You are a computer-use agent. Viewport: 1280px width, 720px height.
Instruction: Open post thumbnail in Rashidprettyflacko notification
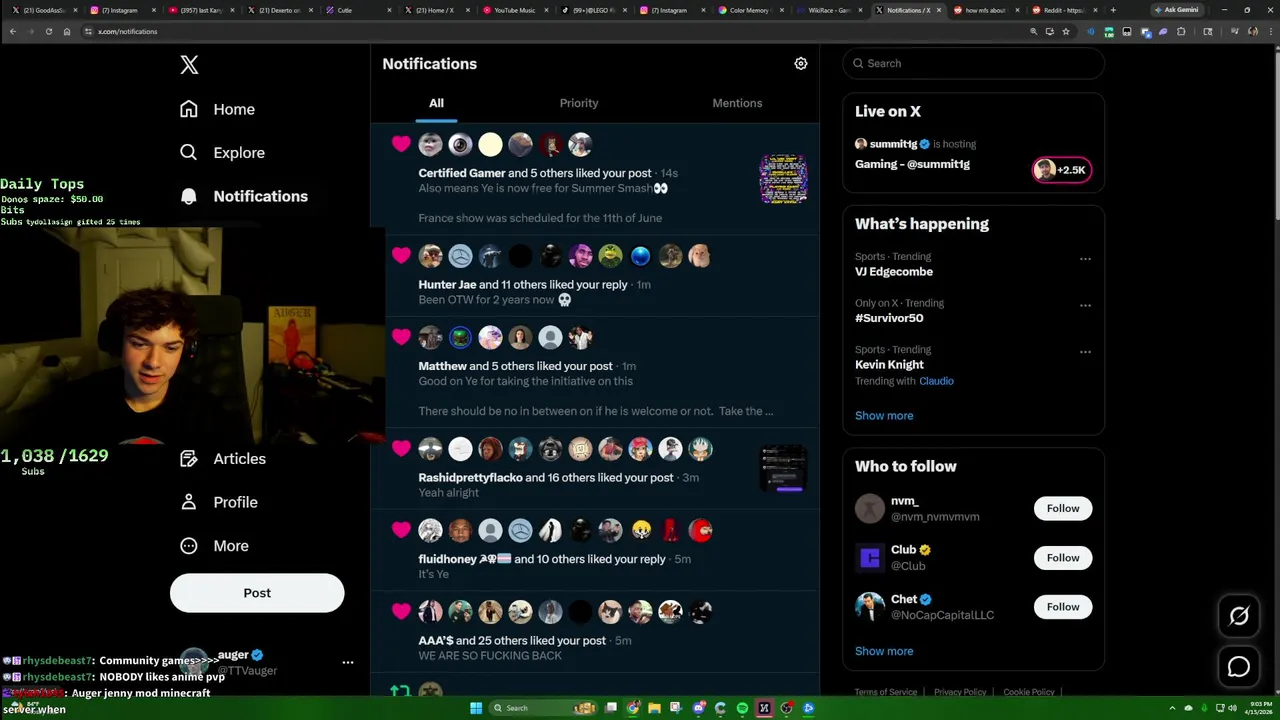coord(783,468)
